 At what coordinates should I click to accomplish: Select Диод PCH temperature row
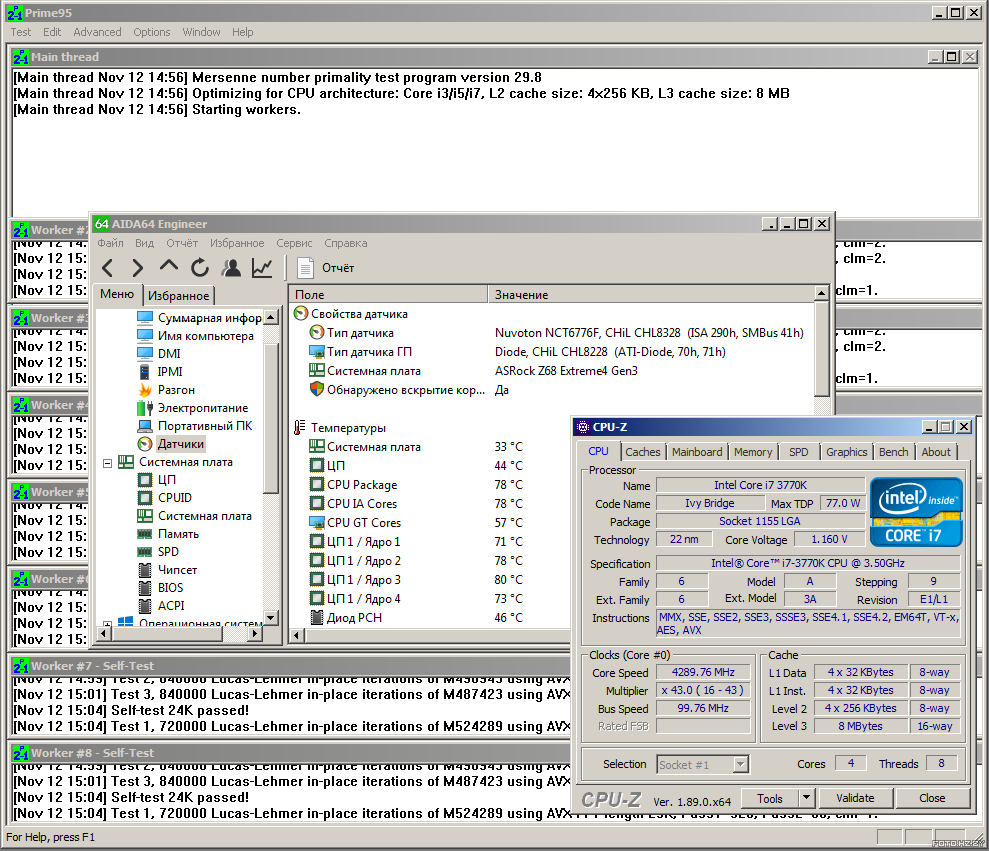[416, 618]
